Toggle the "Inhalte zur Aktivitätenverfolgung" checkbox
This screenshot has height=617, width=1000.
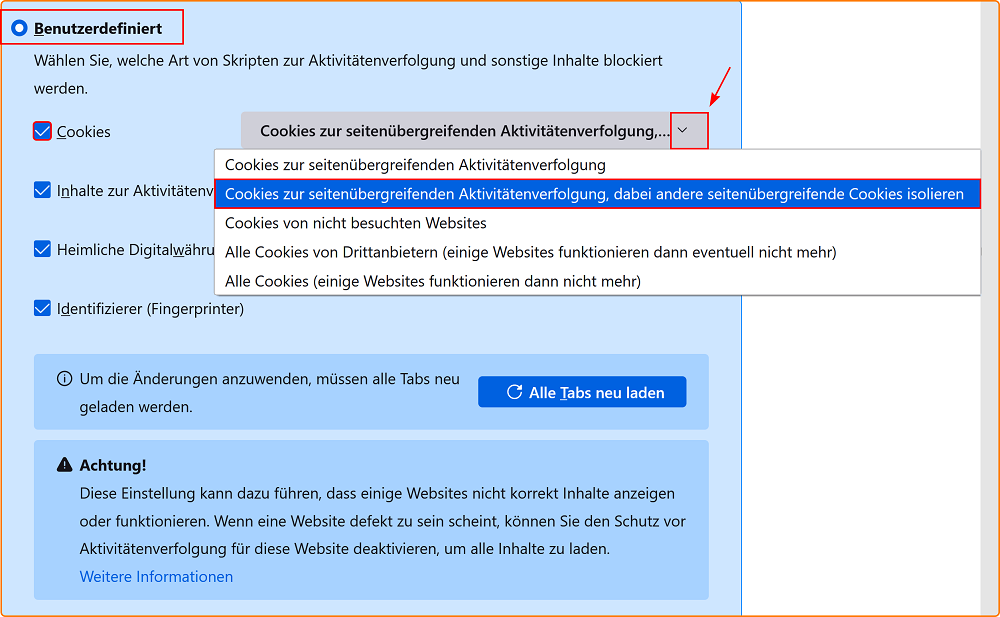point(41,190)
